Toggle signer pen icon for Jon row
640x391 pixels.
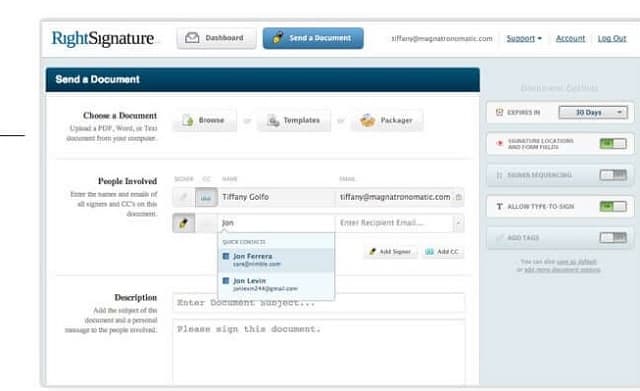(x=184, y=223)
